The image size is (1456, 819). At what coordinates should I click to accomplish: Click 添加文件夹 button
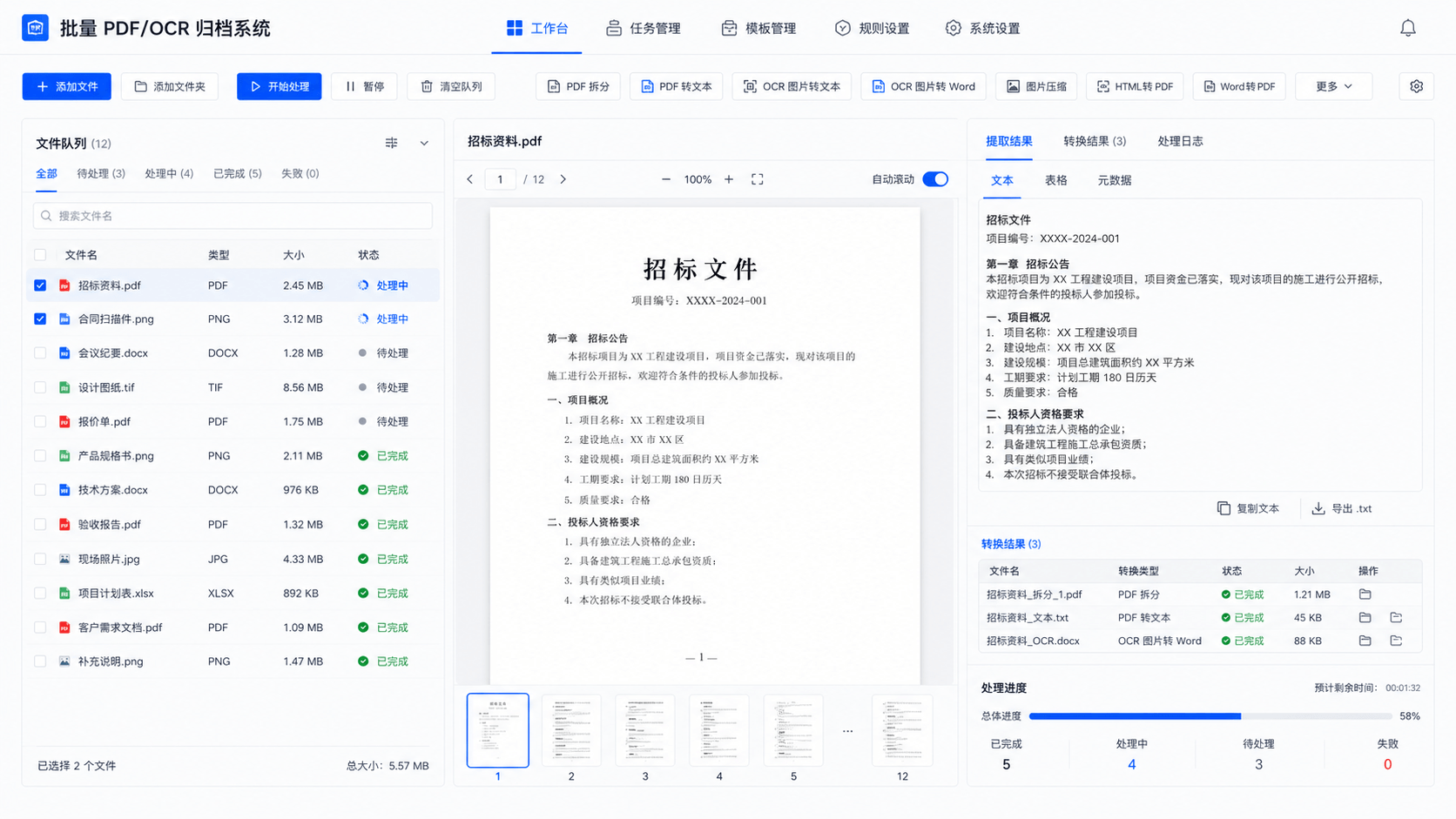(x=170, y=86)
